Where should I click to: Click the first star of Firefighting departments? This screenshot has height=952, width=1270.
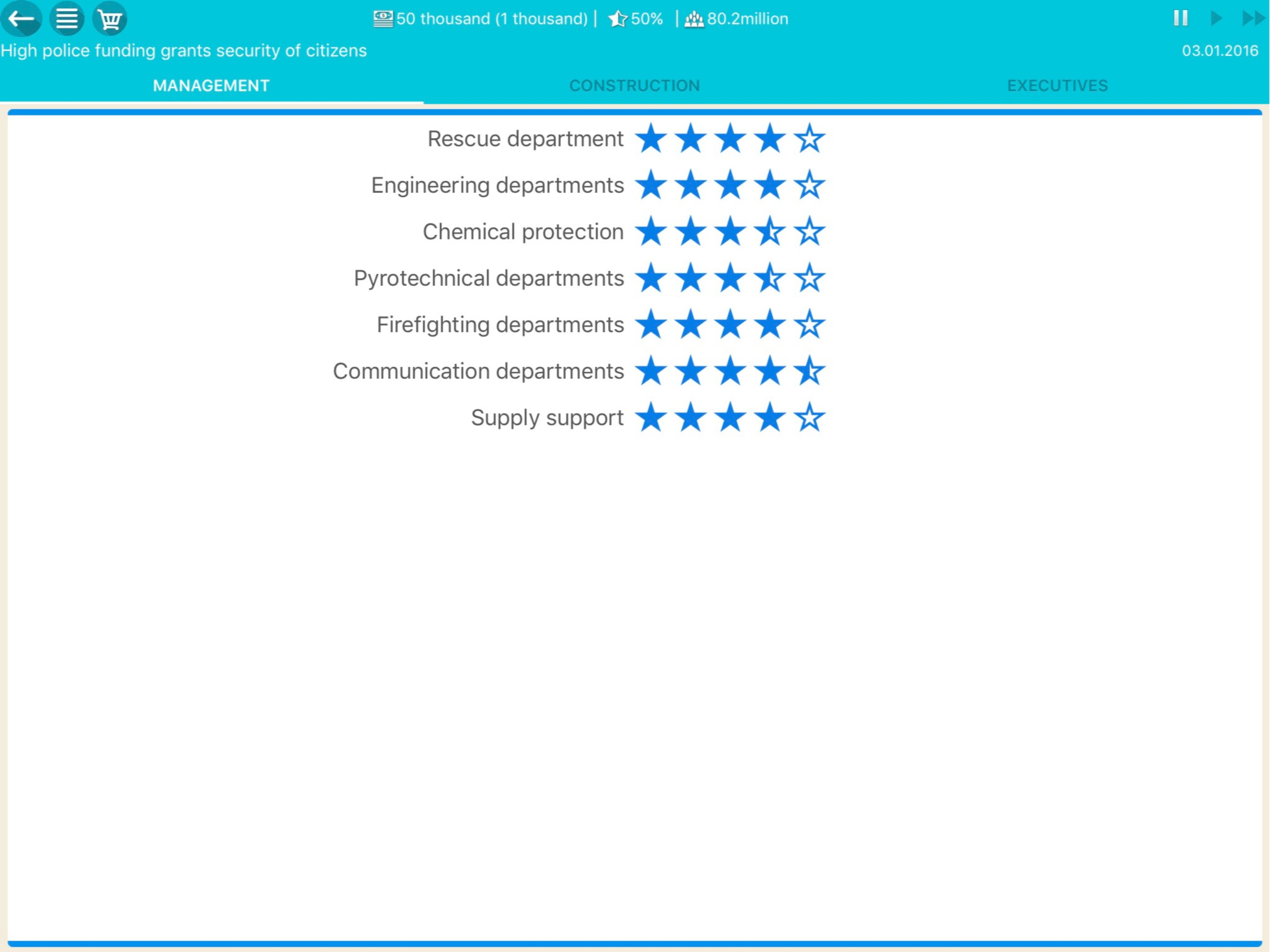coord(651,324)
